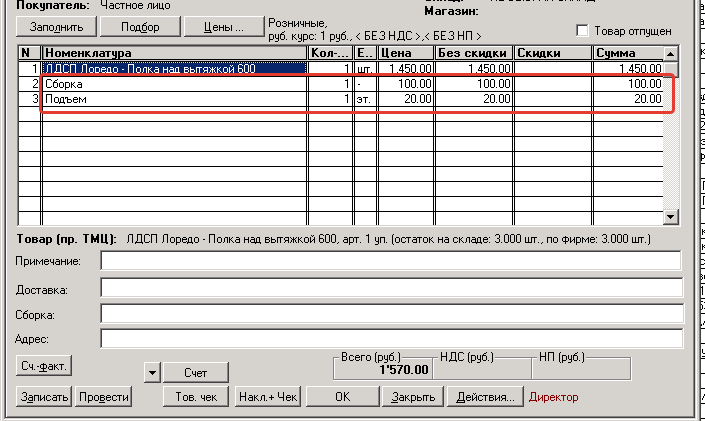705x421 pixels.
Task: Click the Номенклатура column header
Action: pyautogui.click(x=174, y=52)
